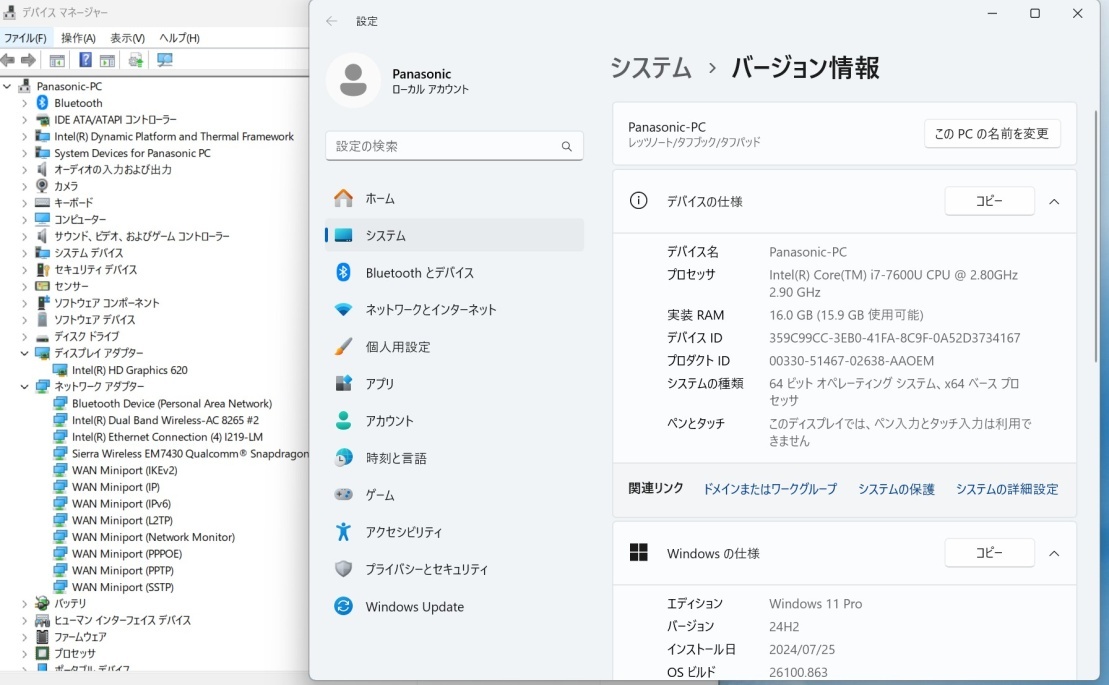This screenshot has height=685, width=1109.
Task: Collapse the ディスプレイ アダプター node
Action: 24,353
